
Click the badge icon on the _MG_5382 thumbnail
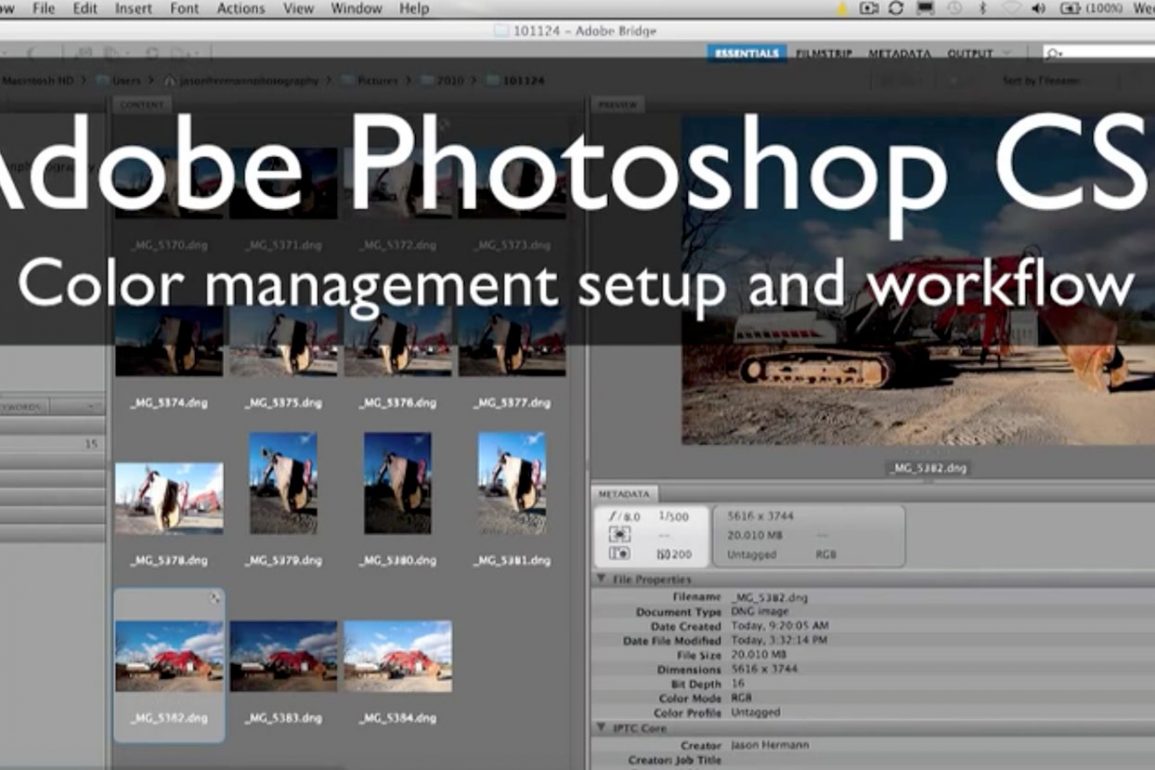(x=214, y=598)
